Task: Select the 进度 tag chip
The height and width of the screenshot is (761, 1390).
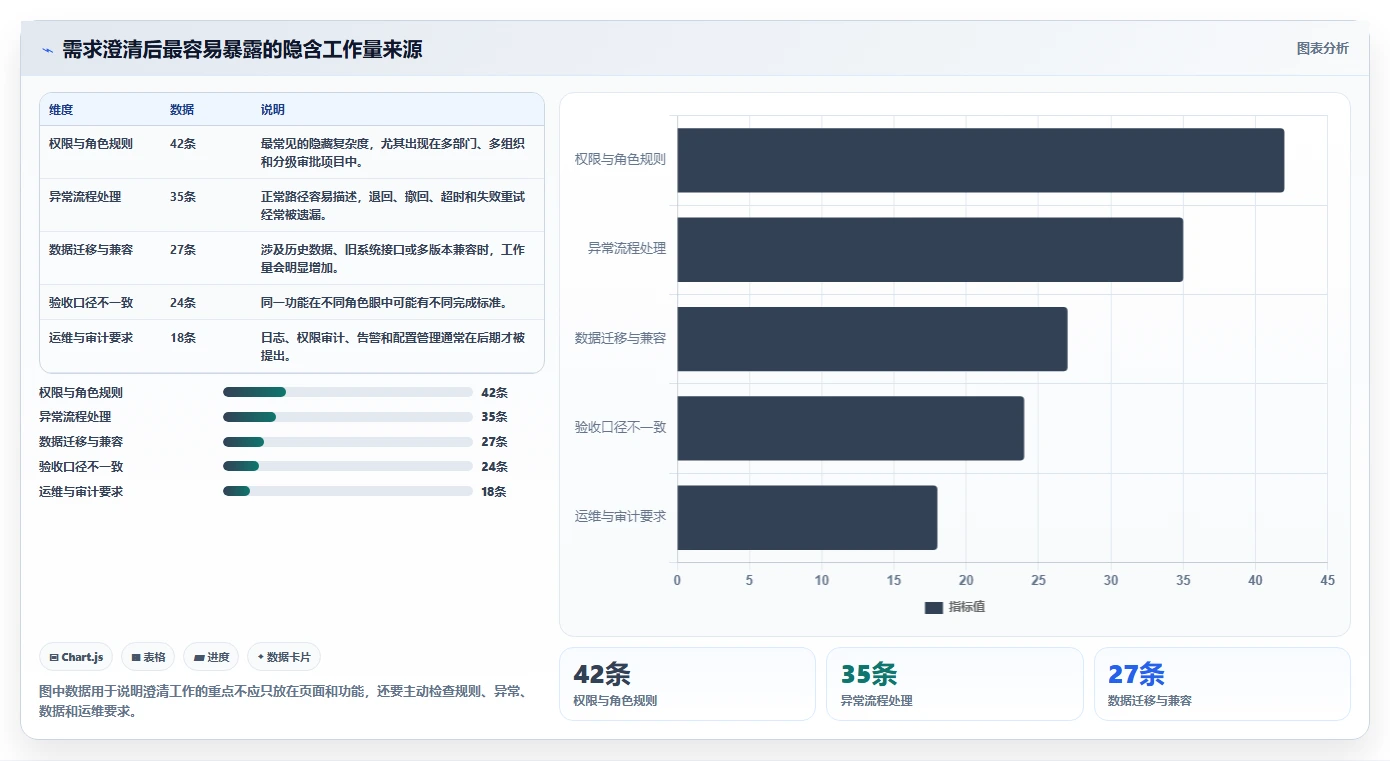Action: pos(211,657)
